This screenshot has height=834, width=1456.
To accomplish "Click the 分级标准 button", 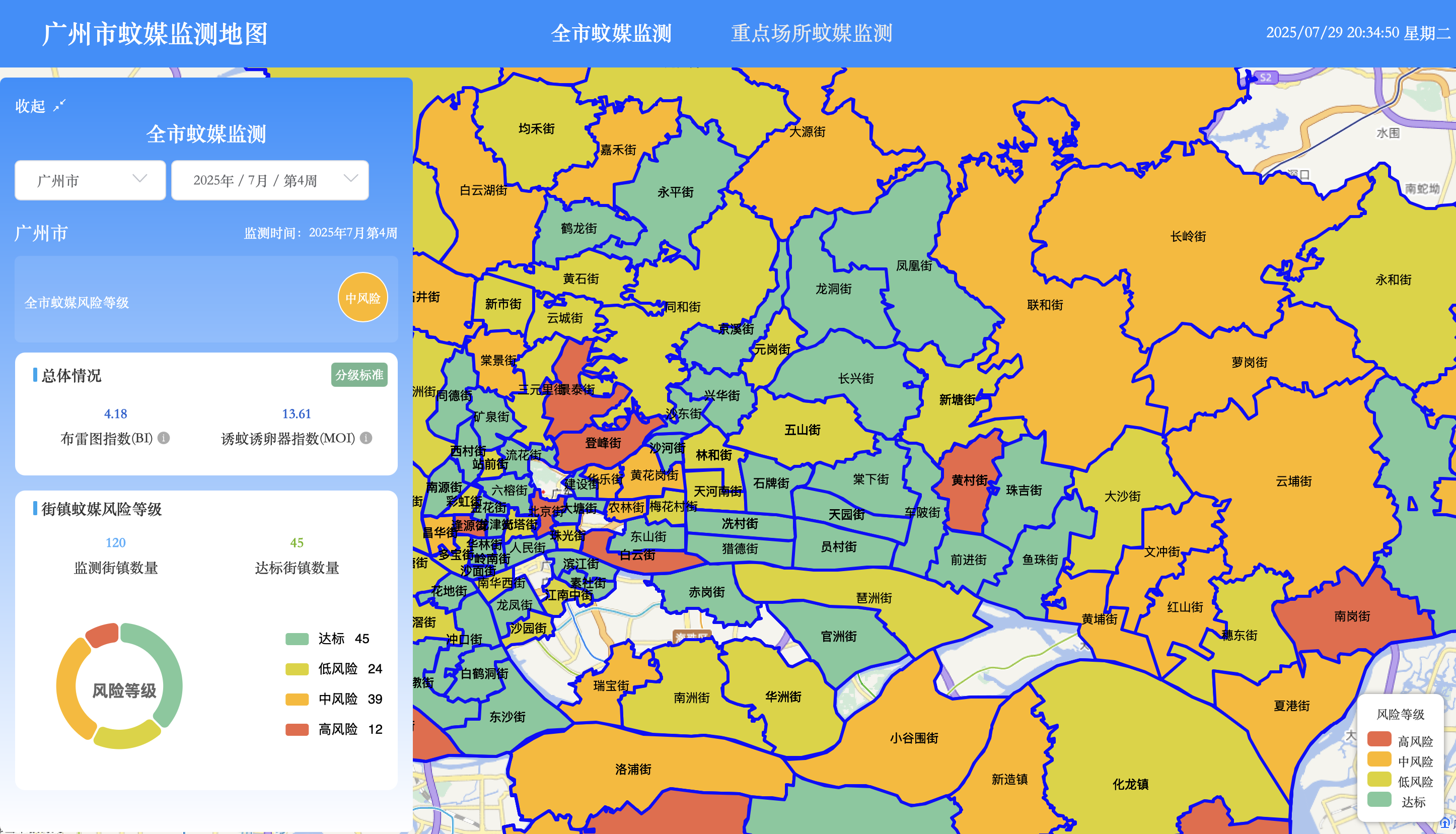I will pyautogui.click(x=359, y=375).
